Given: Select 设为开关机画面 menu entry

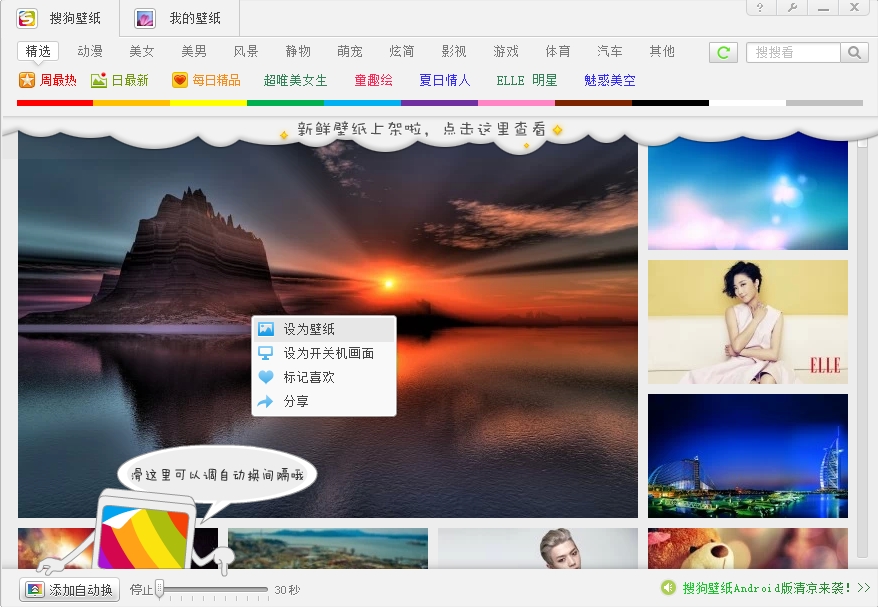Looking at the screenshot, I should coord(328,353).
